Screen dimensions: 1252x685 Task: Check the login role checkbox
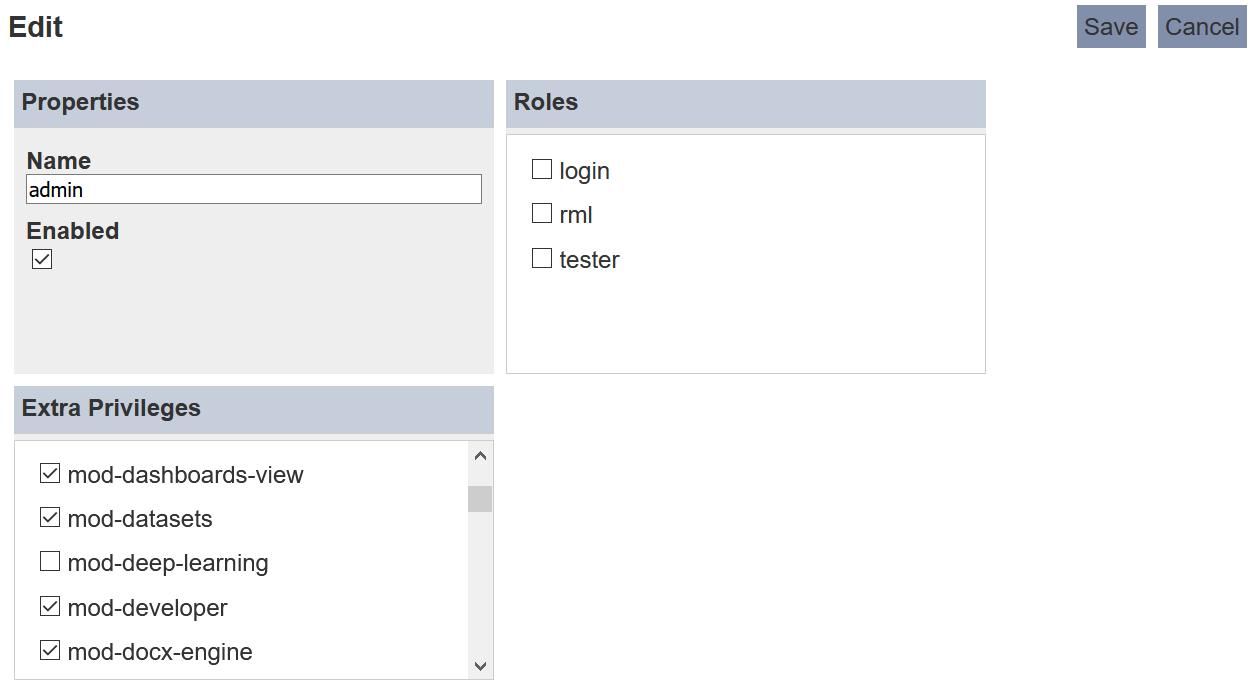point(542,169)
